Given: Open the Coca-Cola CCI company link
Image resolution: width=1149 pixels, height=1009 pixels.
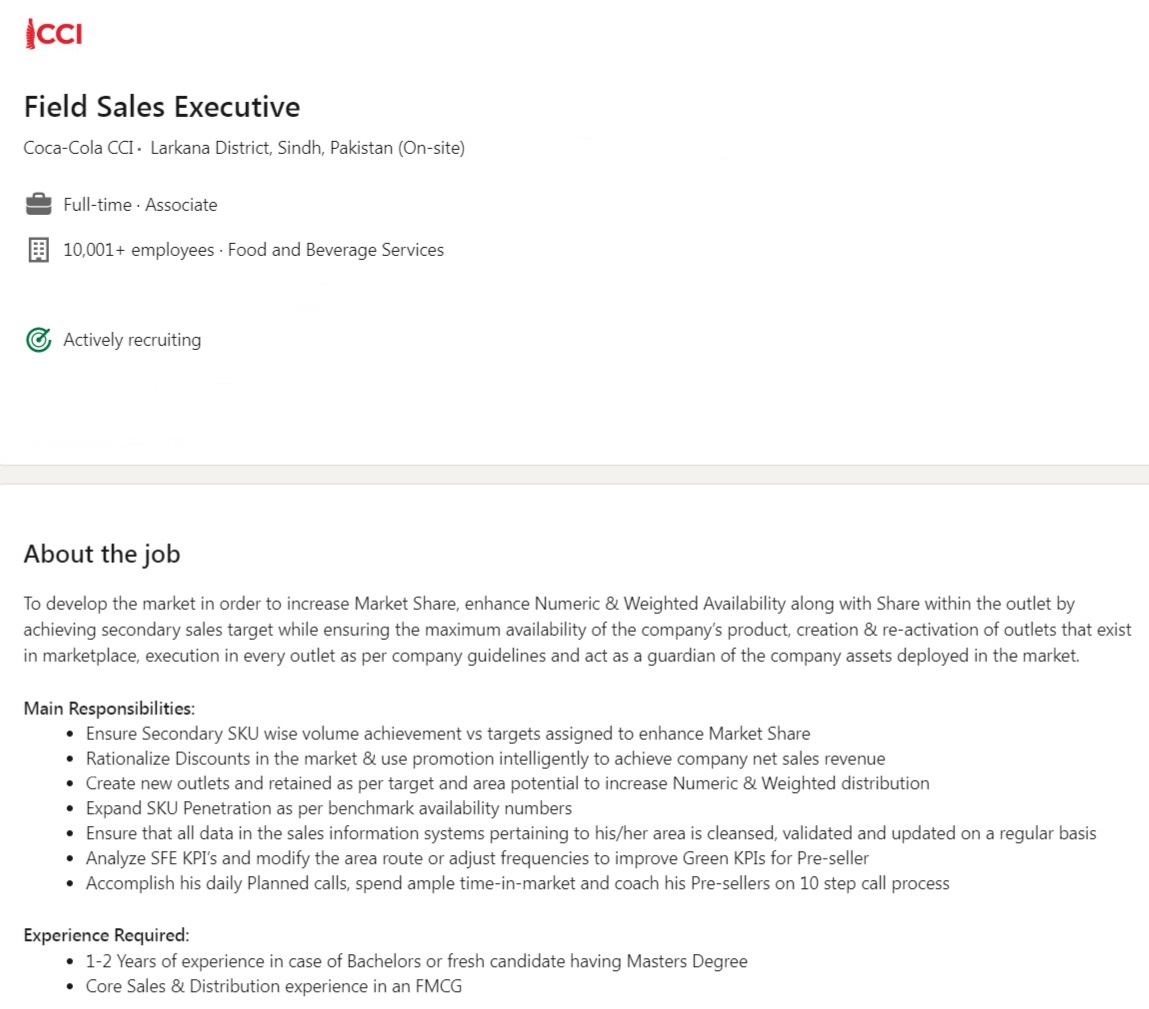Looking at the screenshot, I should (78, 149).
